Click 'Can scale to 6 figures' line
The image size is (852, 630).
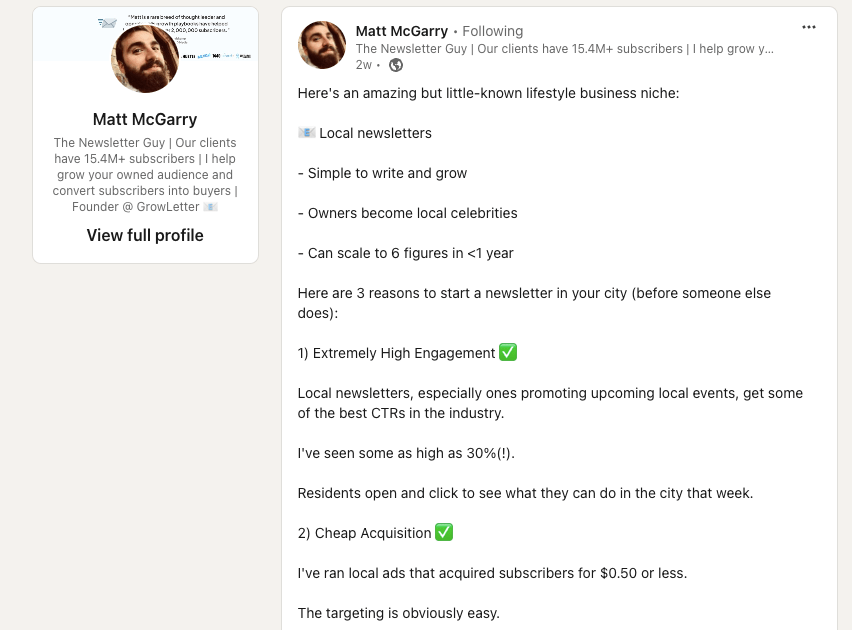click(405, 253)
